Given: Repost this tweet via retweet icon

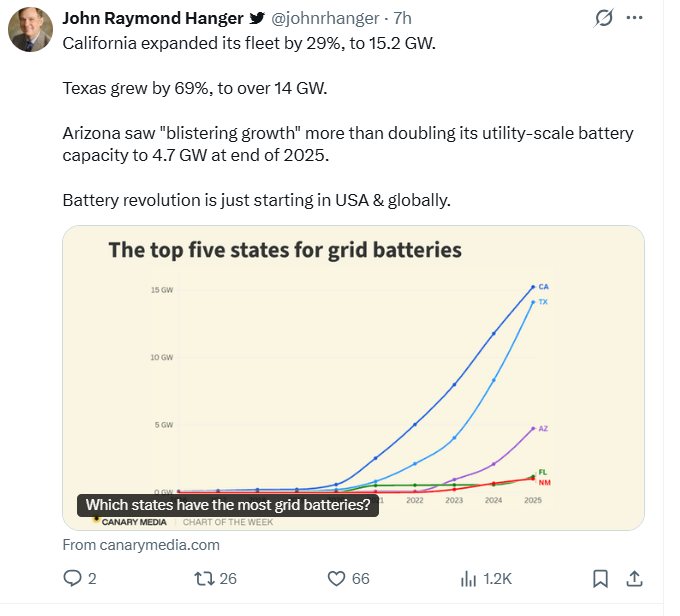Looking at the screenshot, I should click(202, 578).
